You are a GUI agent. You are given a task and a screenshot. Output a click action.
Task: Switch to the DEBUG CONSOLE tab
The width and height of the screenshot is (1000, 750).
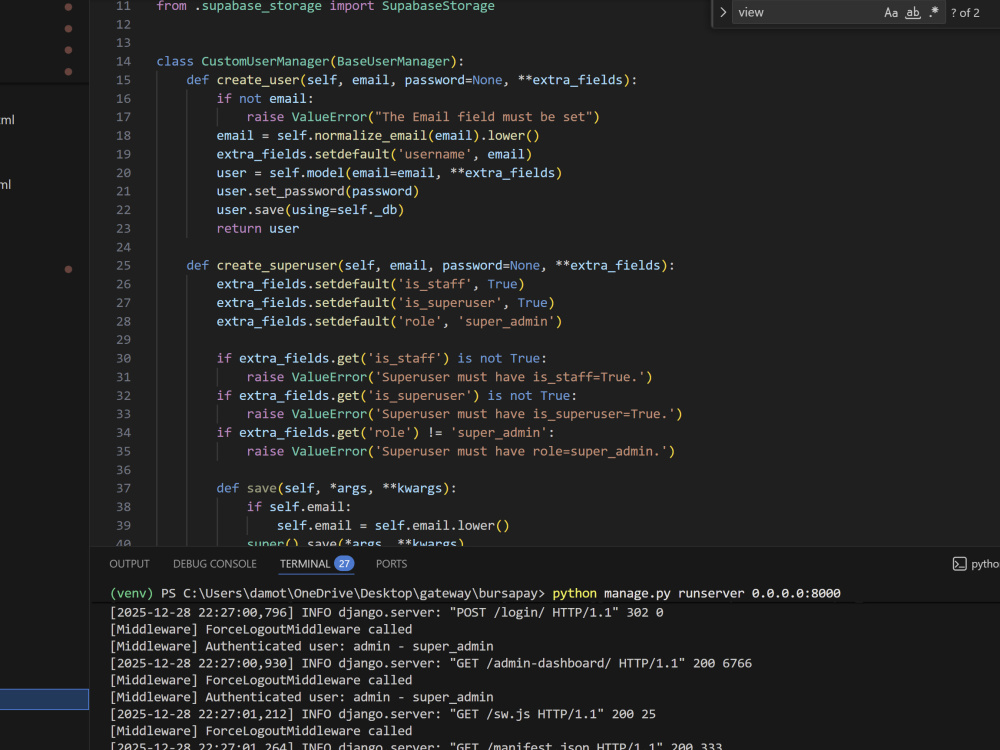[x=214, y=564]
